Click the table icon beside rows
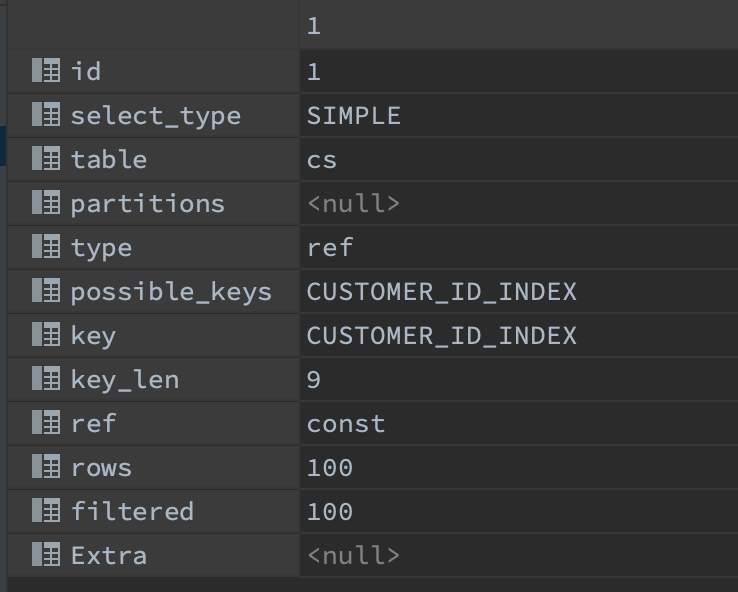Screen dimensions: 738x592 pyautogui.click(x=46, y=467)
